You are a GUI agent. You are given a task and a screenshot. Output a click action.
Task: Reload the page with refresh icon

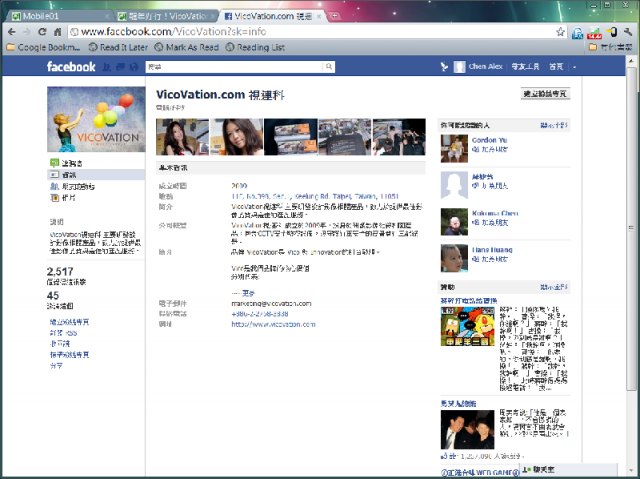click(42, 31)
